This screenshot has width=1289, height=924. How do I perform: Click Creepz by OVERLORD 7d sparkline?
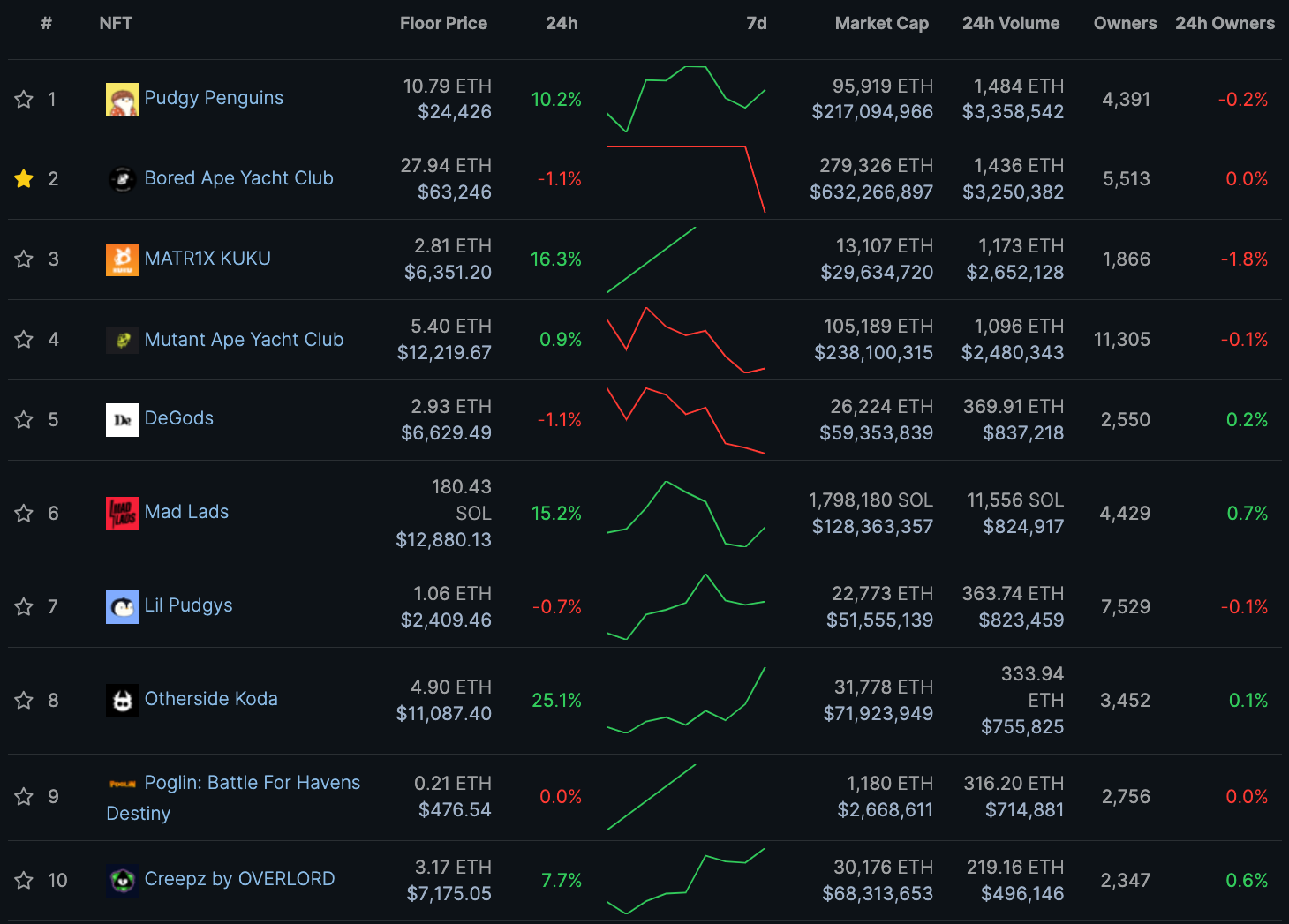tap(686, 881)
